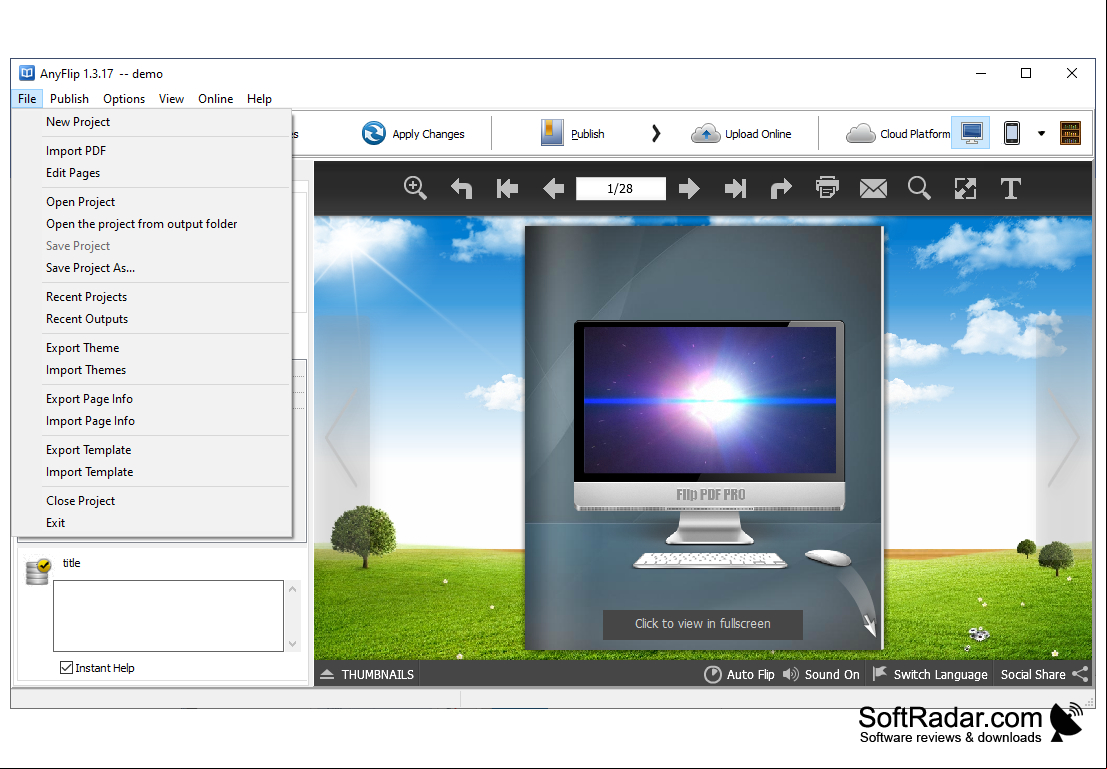Open search with the magnifier icon
The height and width of the screenshot is (769, 1107).
tap(919, 189)
